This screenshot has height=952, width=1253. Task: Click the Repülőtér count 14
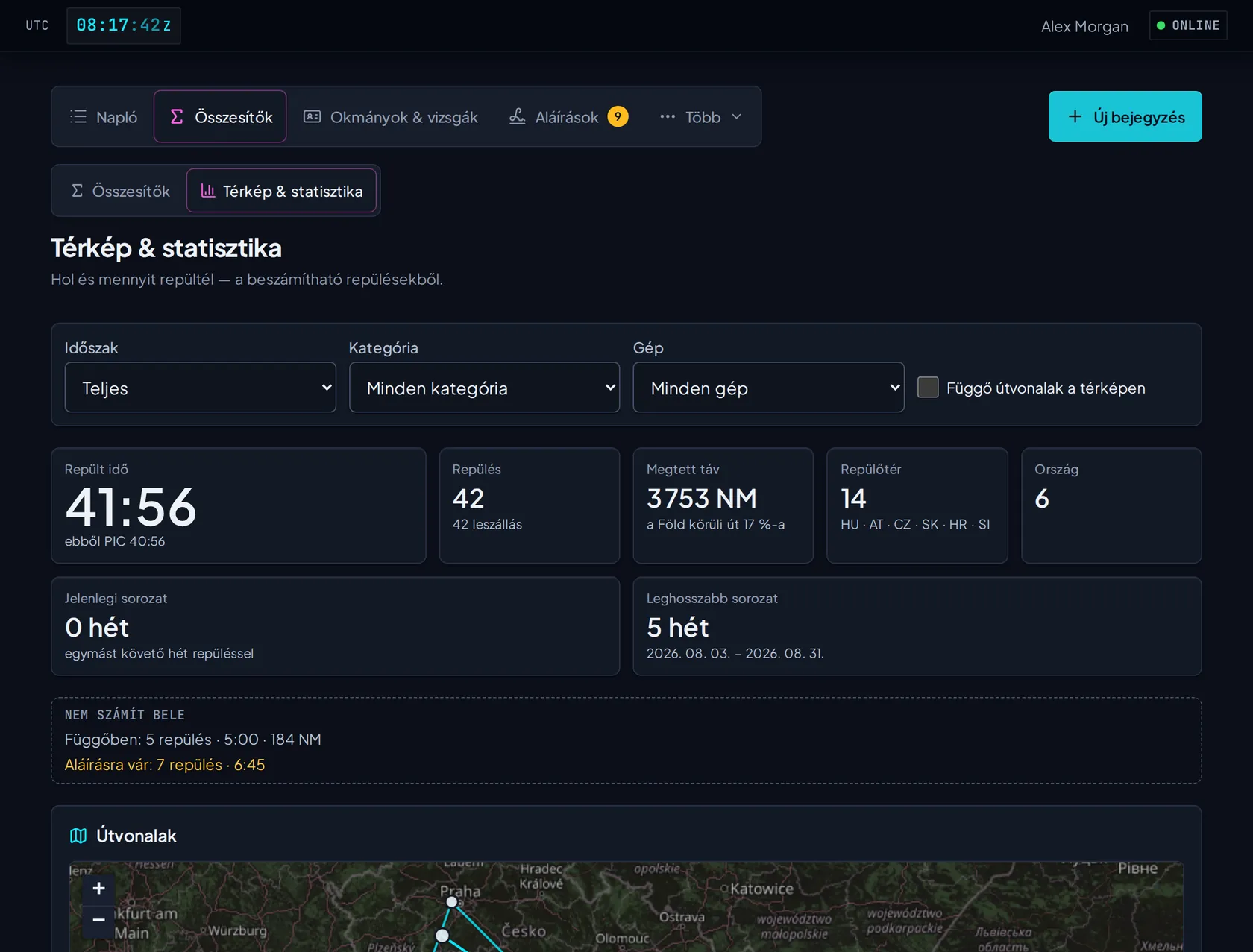click(x=853, y=498)
